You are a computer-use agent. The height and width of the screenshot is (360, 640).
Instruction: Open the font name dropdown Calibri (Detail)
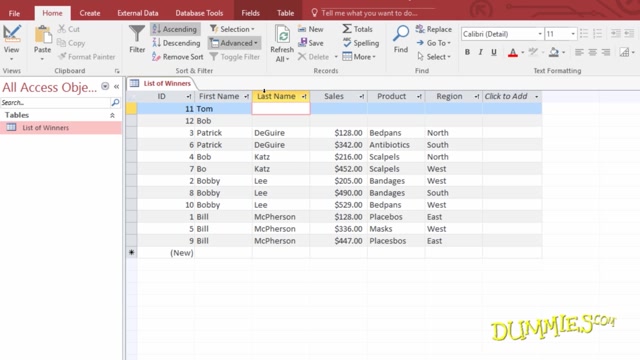540,34
